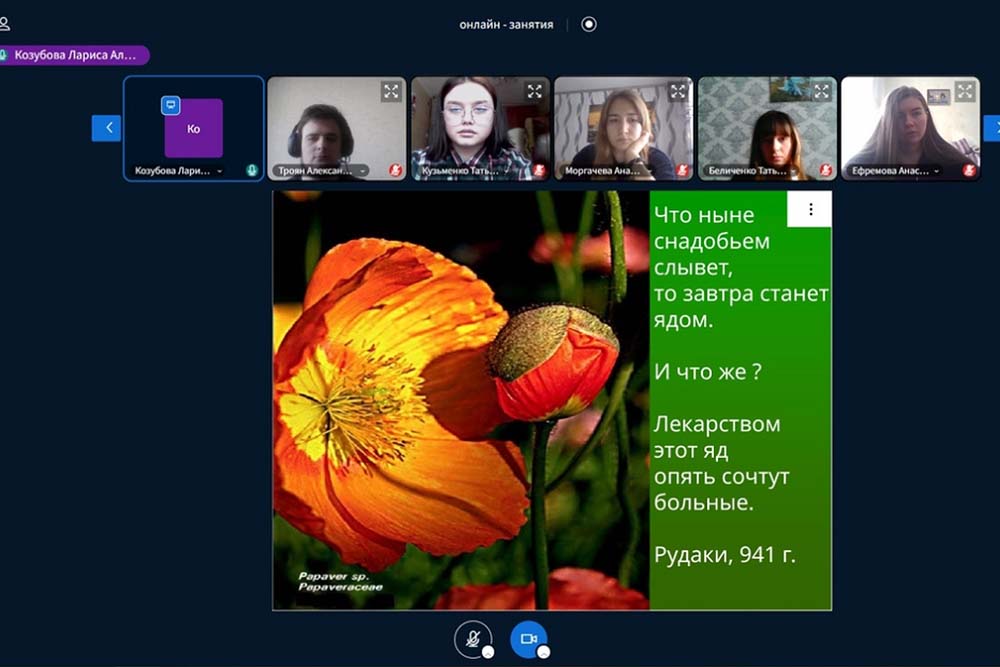Click presenter screen icon on Козубова's tile

pyautogui.click(x=171, y=106)
